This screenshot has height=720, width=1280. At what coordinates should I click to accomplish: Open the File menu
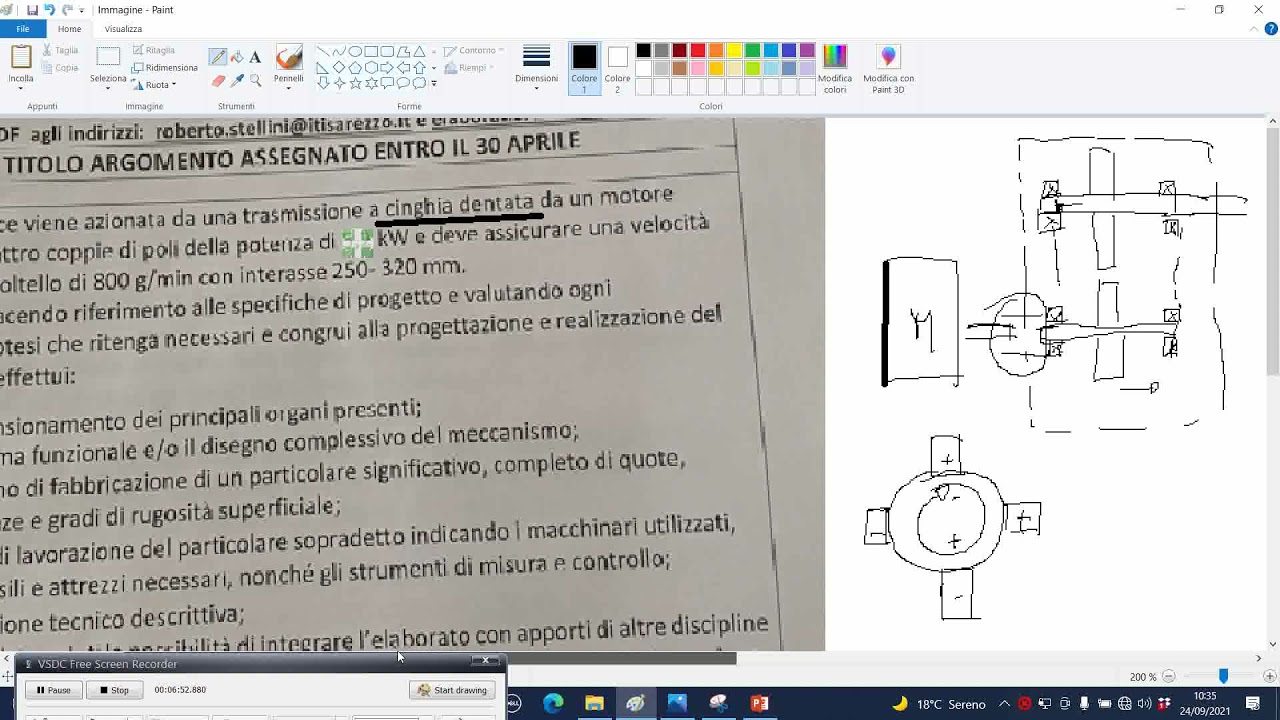point(22,29)
